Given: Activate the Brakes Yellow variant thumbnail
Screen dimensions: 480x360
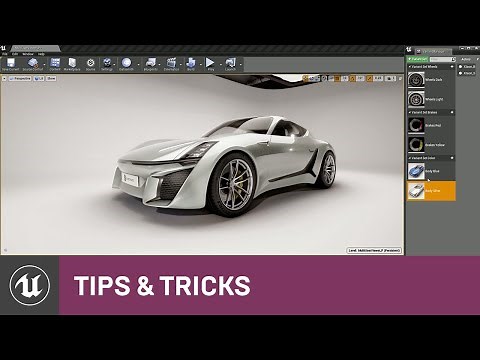Looking at the screenshot, I should [416, 145].
